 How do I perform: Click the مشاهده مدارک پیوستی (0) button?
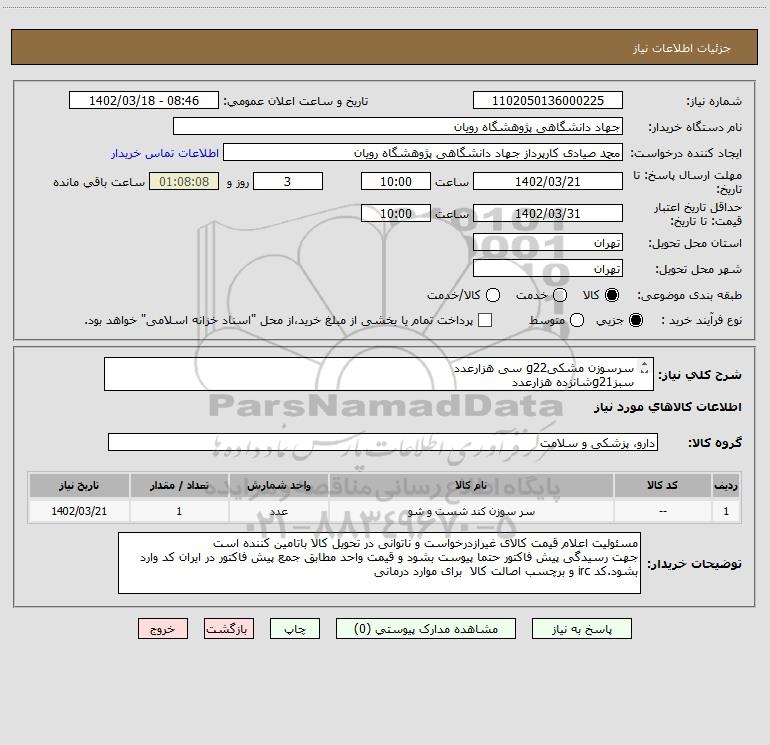point(426,629)
